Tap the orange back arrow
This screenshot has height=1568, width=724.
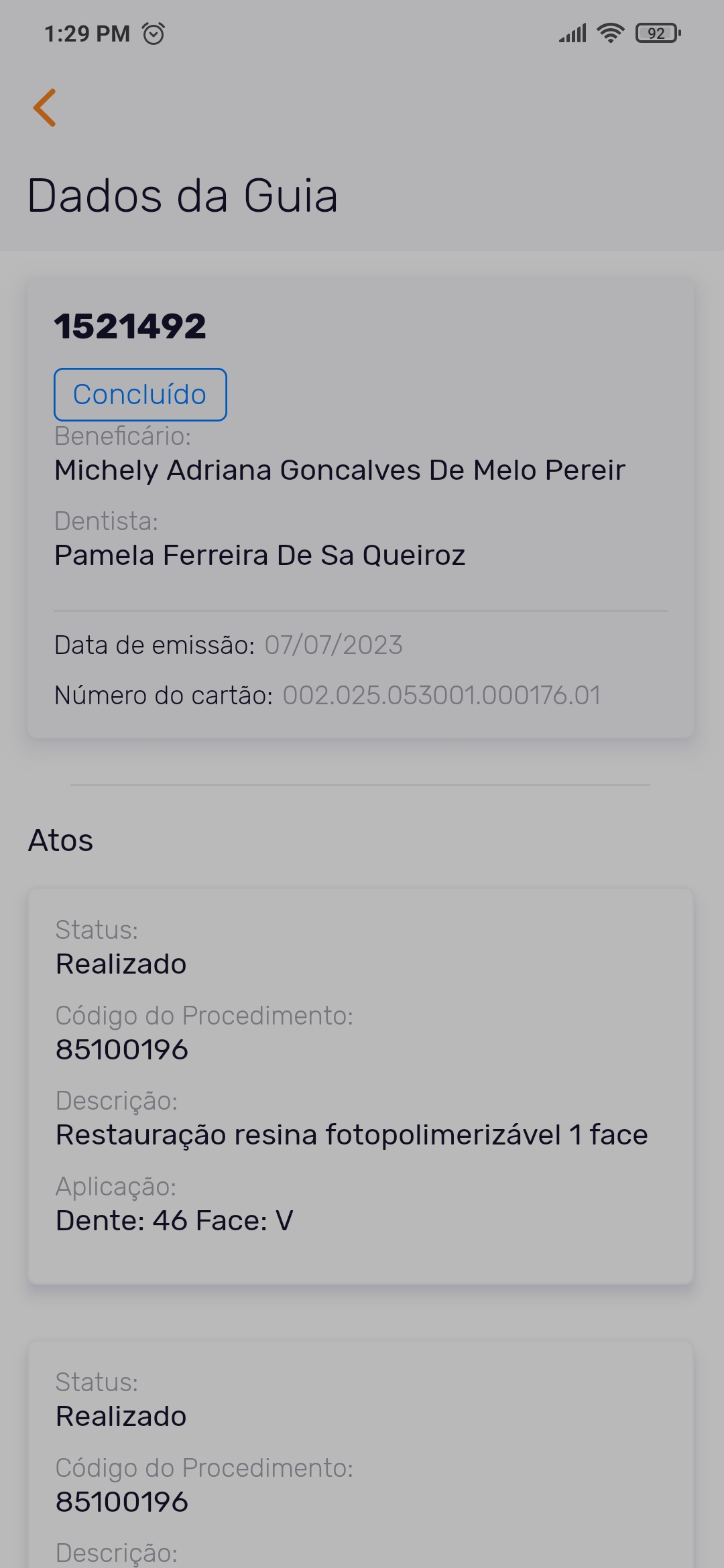[x=45, y=108]
